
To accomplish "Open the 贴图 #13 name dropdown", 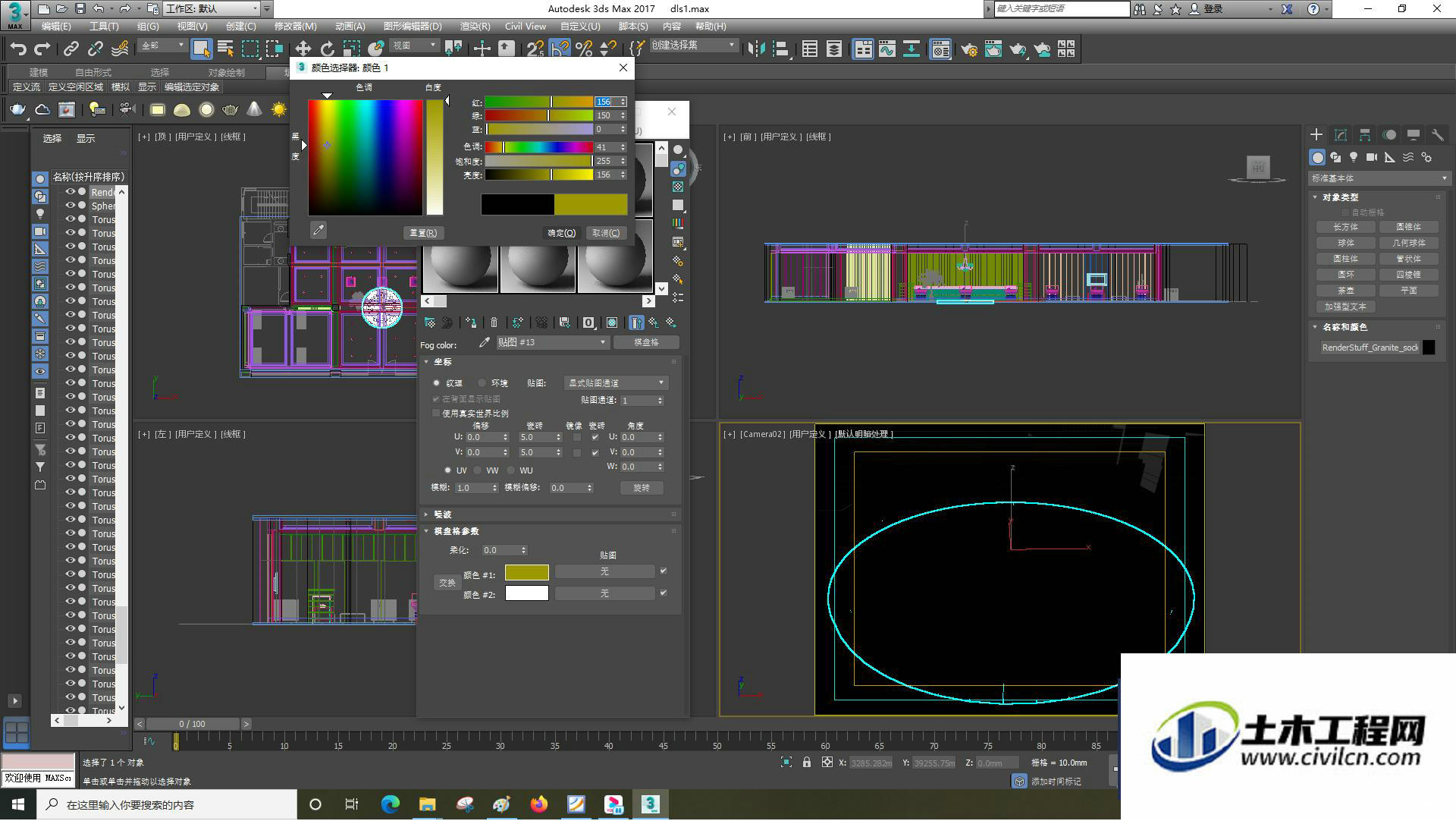I will click(x=552, y=343).
